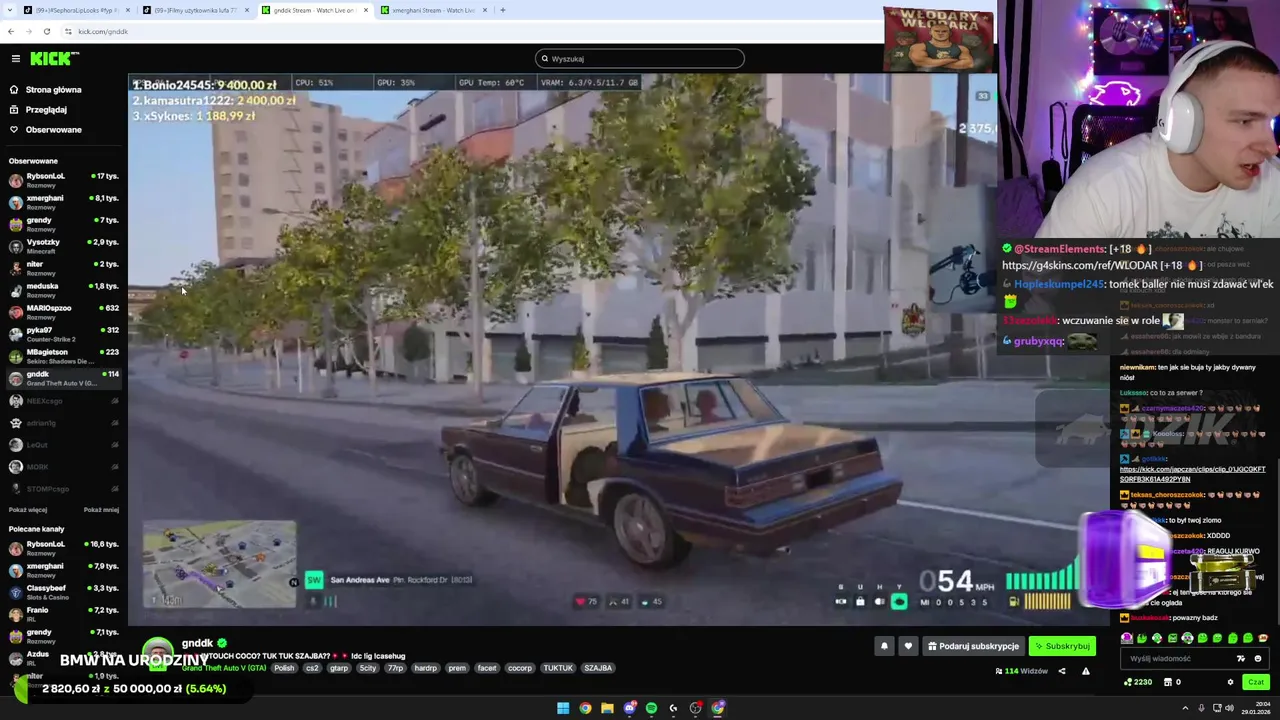This screenshot has height=720, width=1280.
Task: Select gnddk Grand Theft Auto channel row
Action: tap(63, 378)
